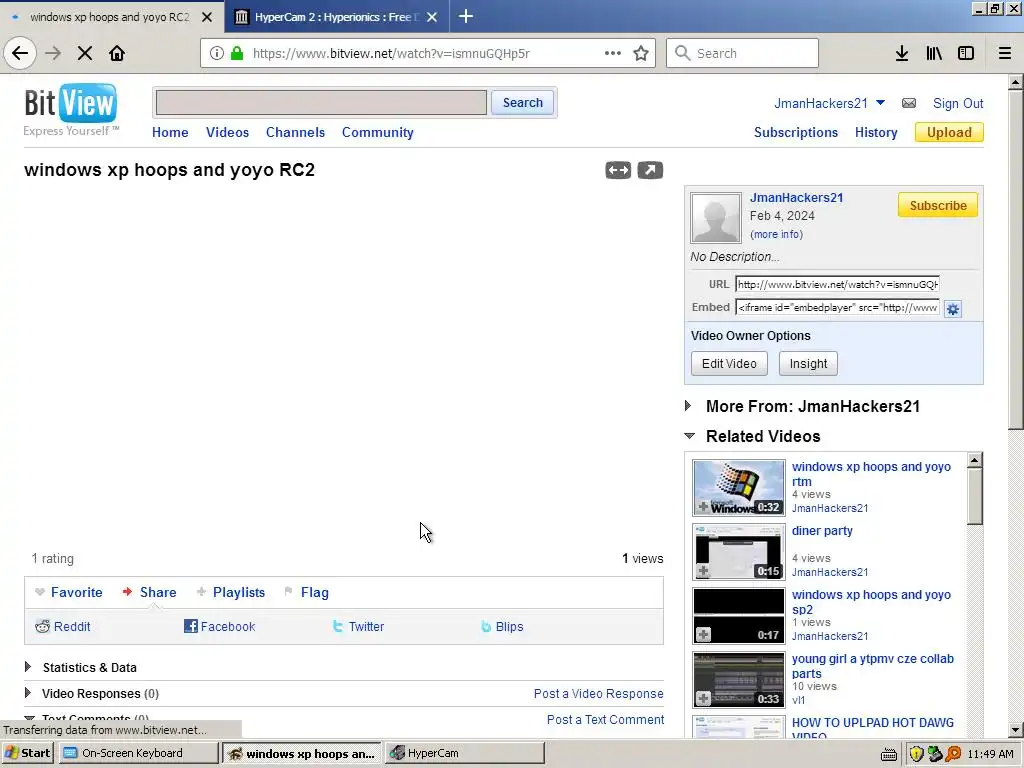The image size is (1024, 768).
Task: Add young girl ytpmv video to queue
Action: point(703,698)
